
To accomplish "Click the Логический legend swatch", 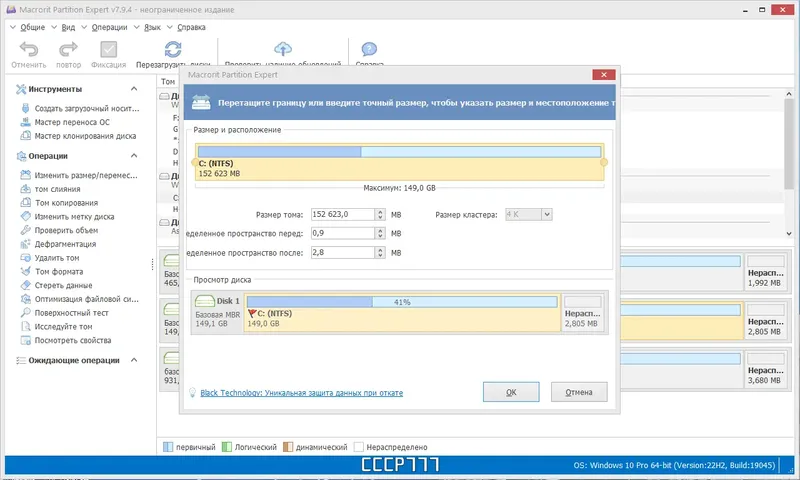I will [227, 447].
